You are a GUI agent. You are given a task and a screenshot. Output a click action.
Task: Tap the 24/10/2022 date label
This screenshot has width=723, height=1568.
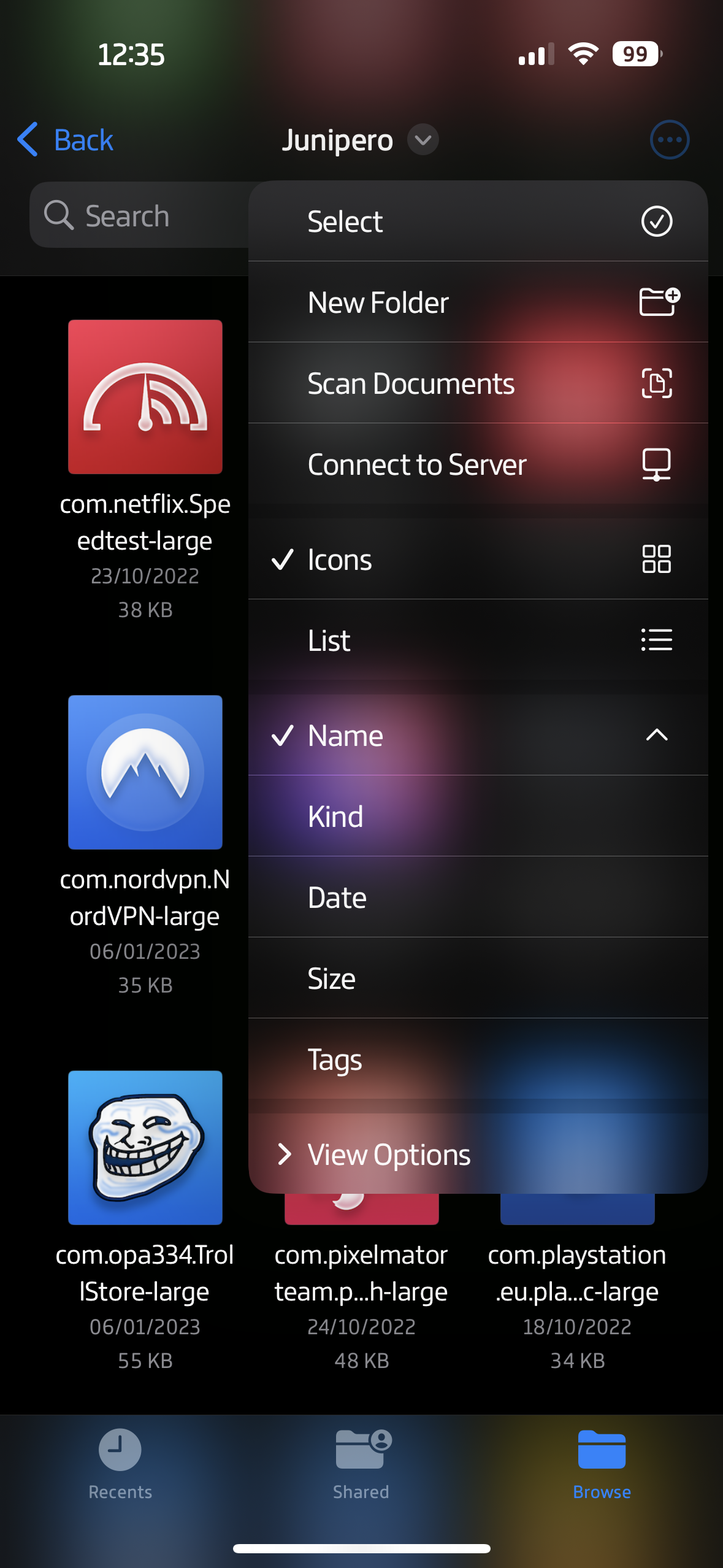pos(362,1327)
